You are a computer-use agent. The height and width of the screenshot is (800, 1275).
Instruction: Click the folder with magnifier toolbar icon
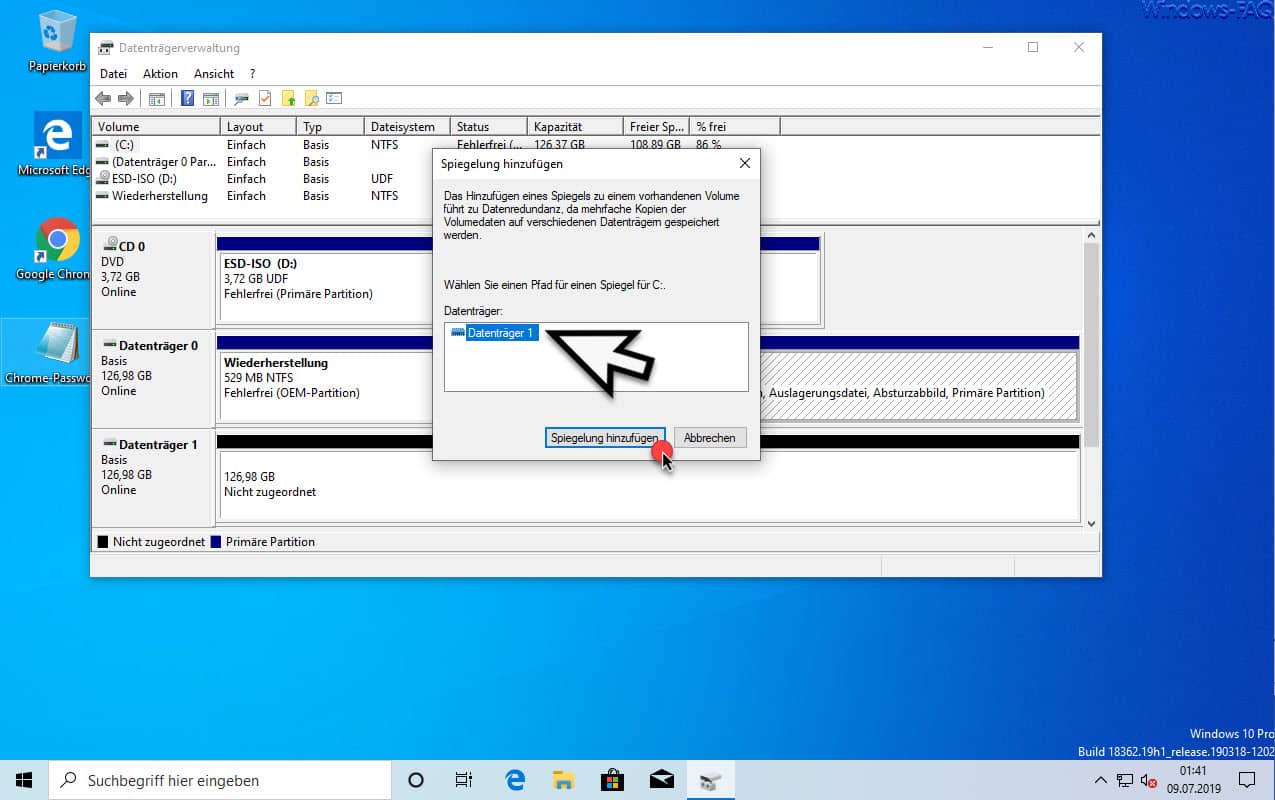pyautogui.click(x=311, y=98)
